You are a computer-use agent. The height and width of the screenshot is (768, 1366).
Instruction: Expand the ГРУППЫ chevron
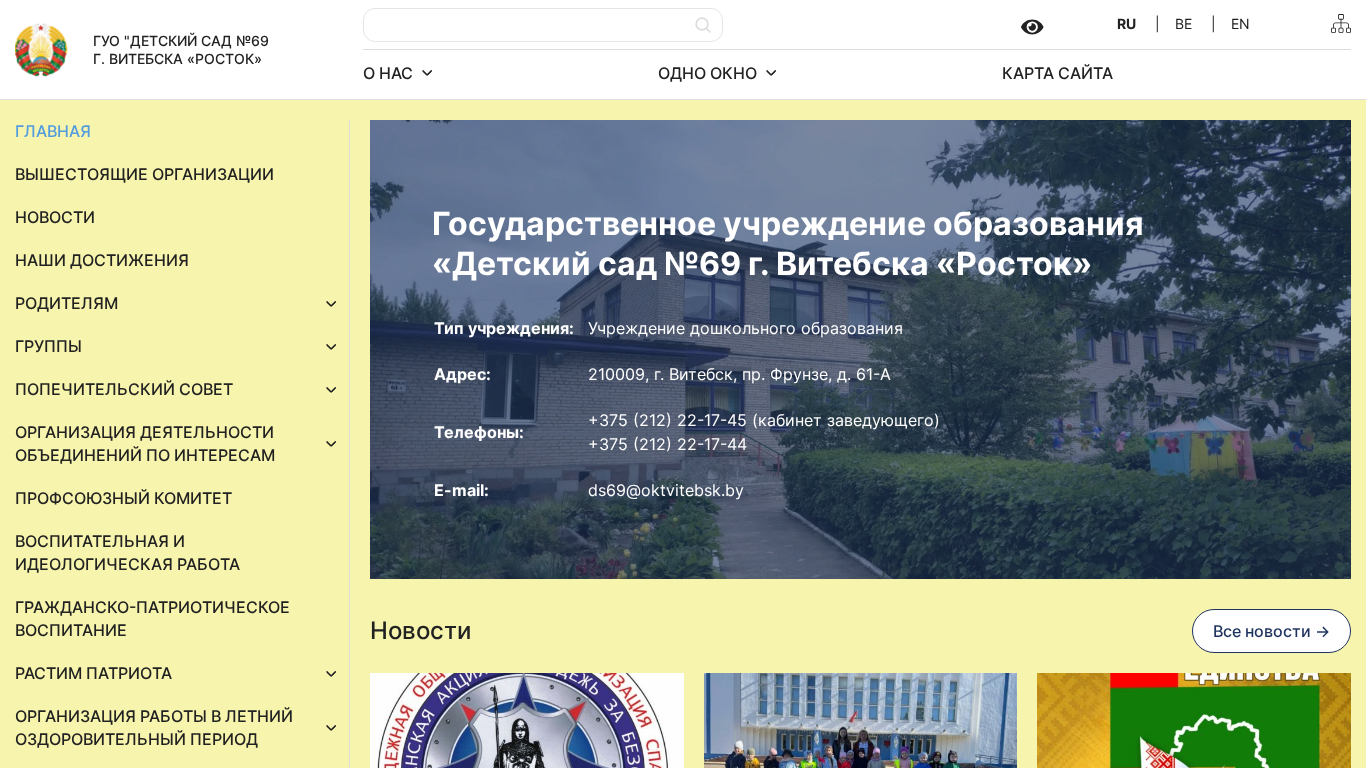point(331,347)
